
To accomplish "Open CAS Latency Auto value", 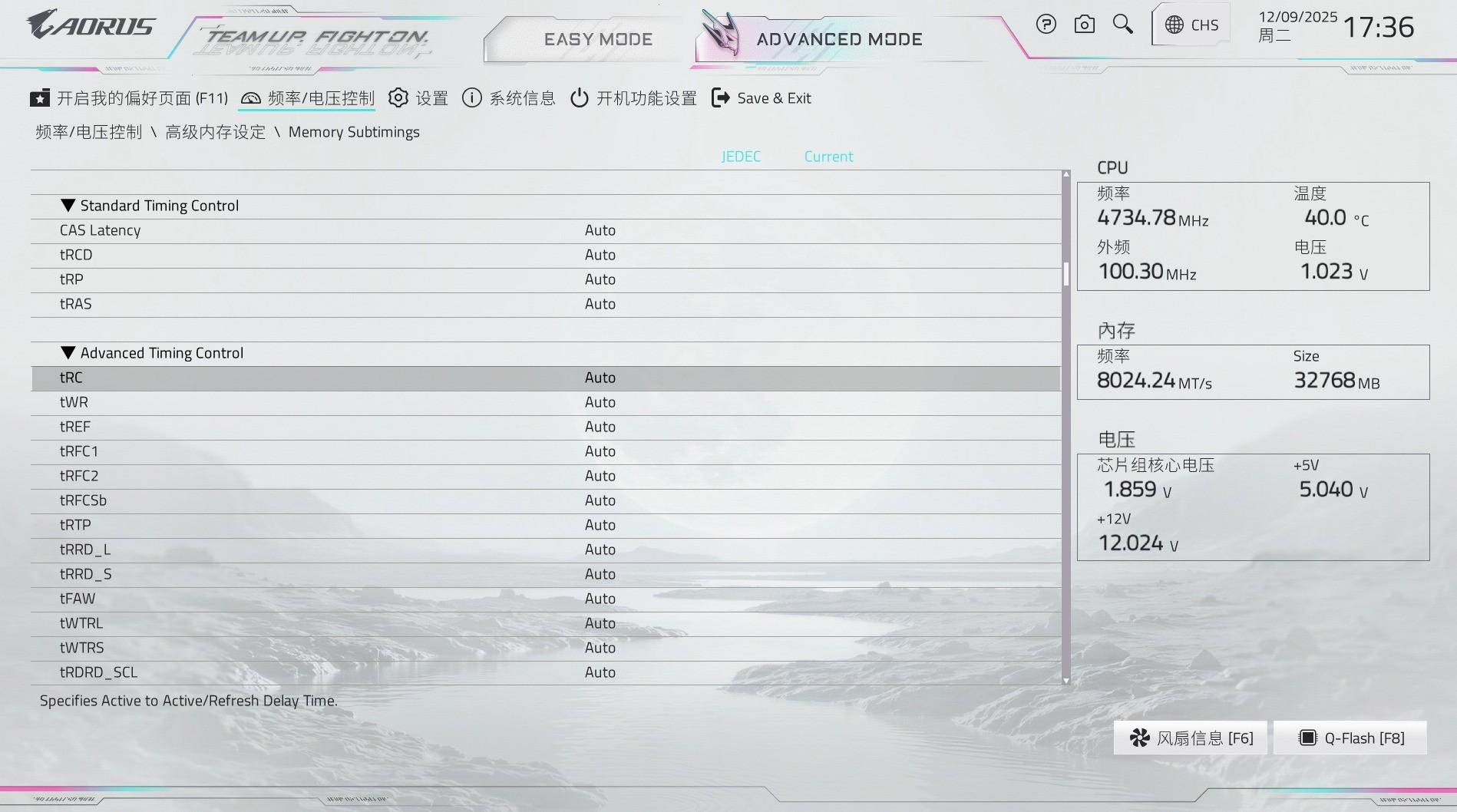I will [x=600, y=230].
